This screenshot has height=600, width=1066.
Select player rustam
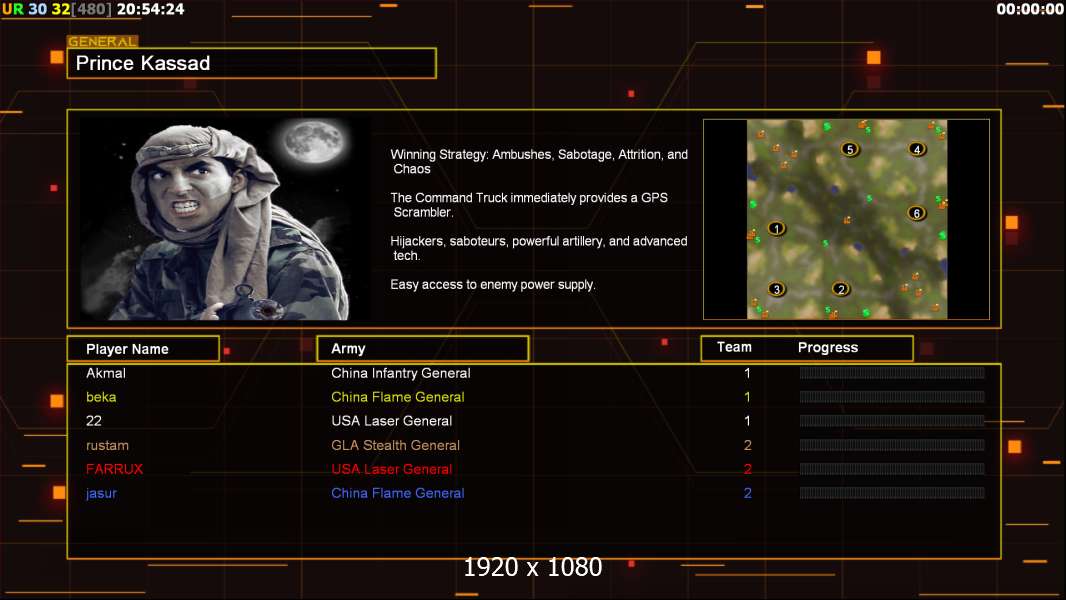107,445
